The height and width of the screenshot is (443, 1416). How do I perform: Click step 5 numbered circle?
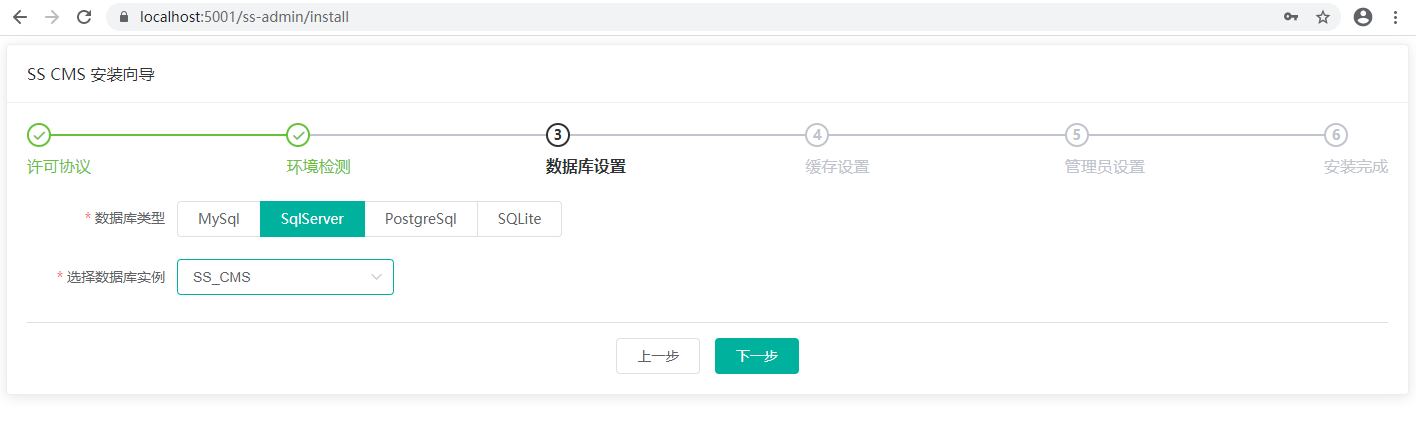tap(1076, 134)
